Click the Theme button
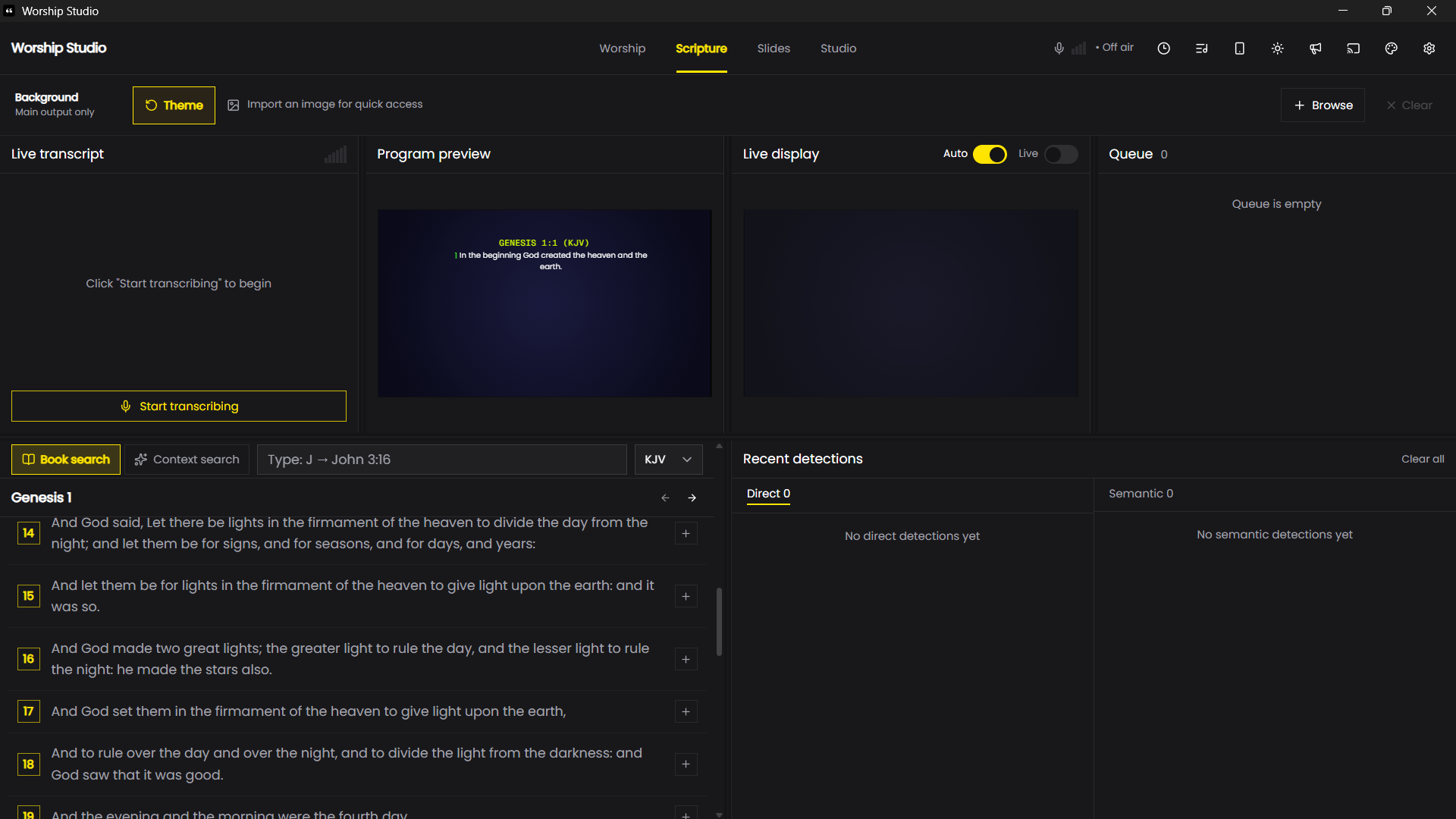1456x819 pixels. pyautogui.click(x=174, y=105)
